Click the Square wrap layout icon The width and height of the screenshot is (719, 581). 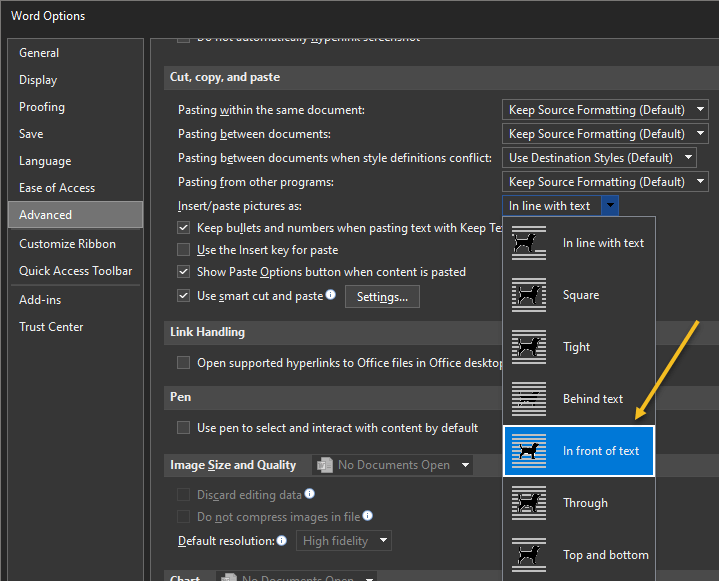(529, 295)
